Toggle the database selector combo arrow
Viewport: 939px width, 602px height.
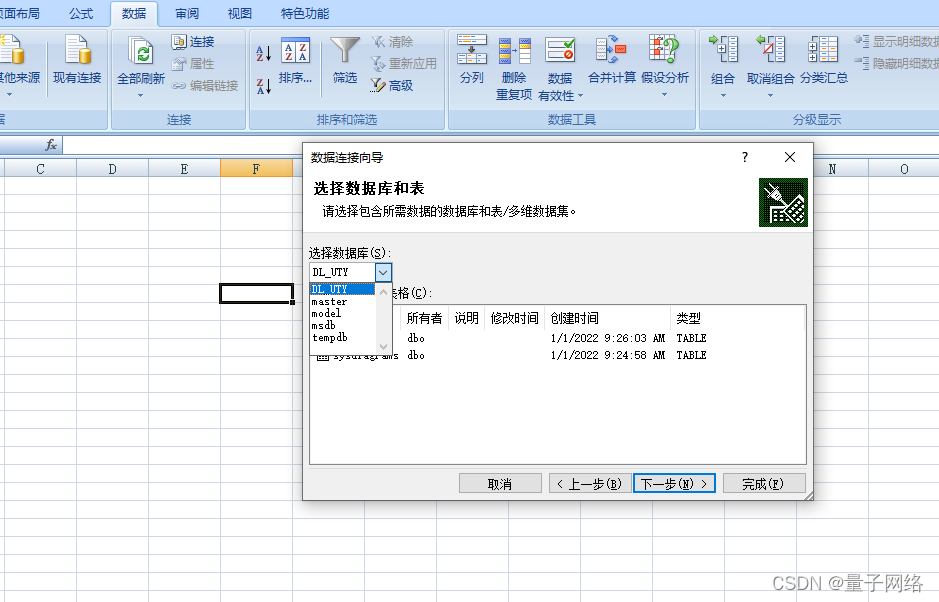click(x=383, y=273)
